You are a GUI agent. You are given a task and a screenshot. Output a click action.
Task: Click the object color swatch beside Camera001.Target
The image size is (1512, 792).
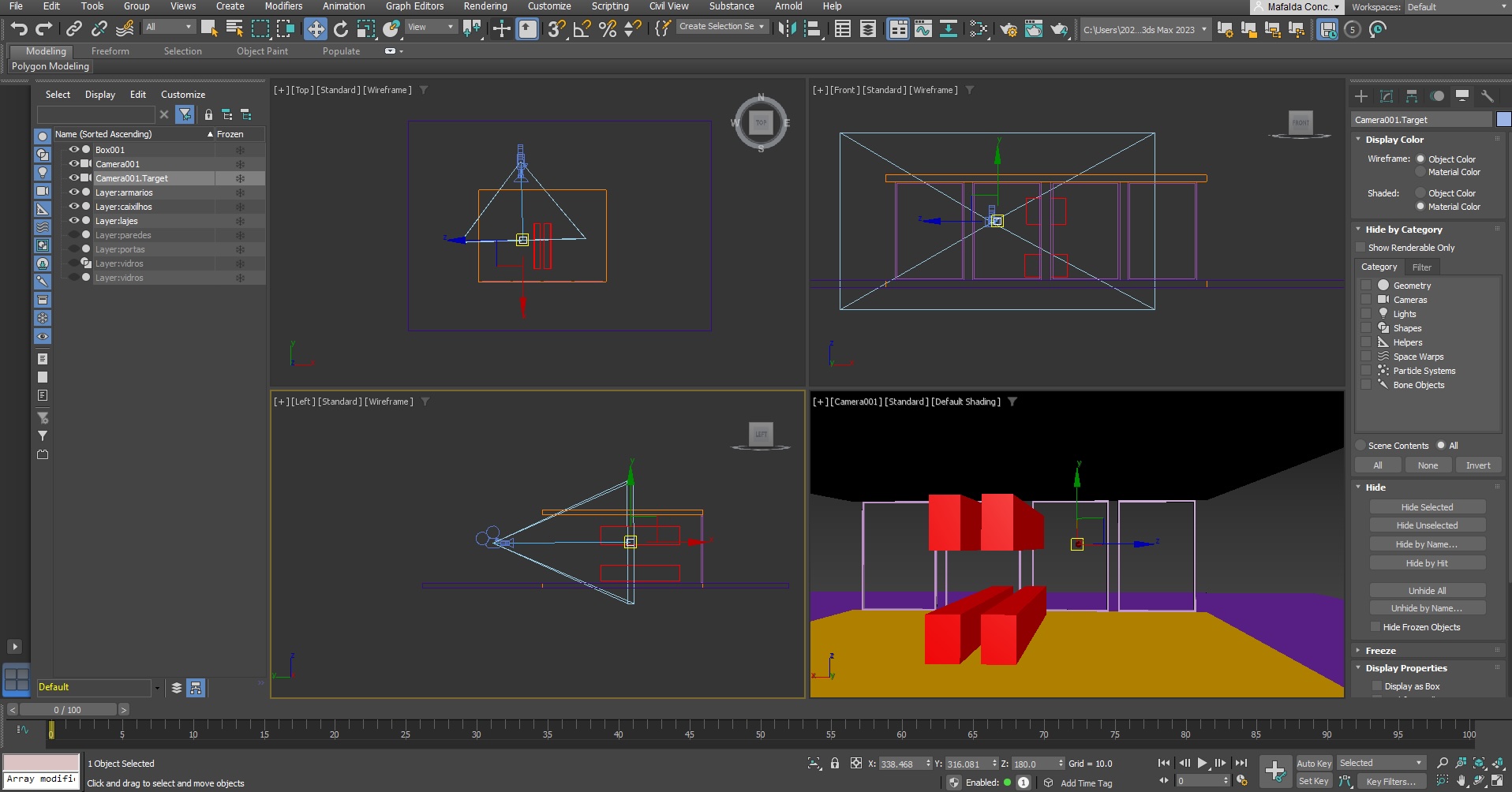[x=1503, y=120]
